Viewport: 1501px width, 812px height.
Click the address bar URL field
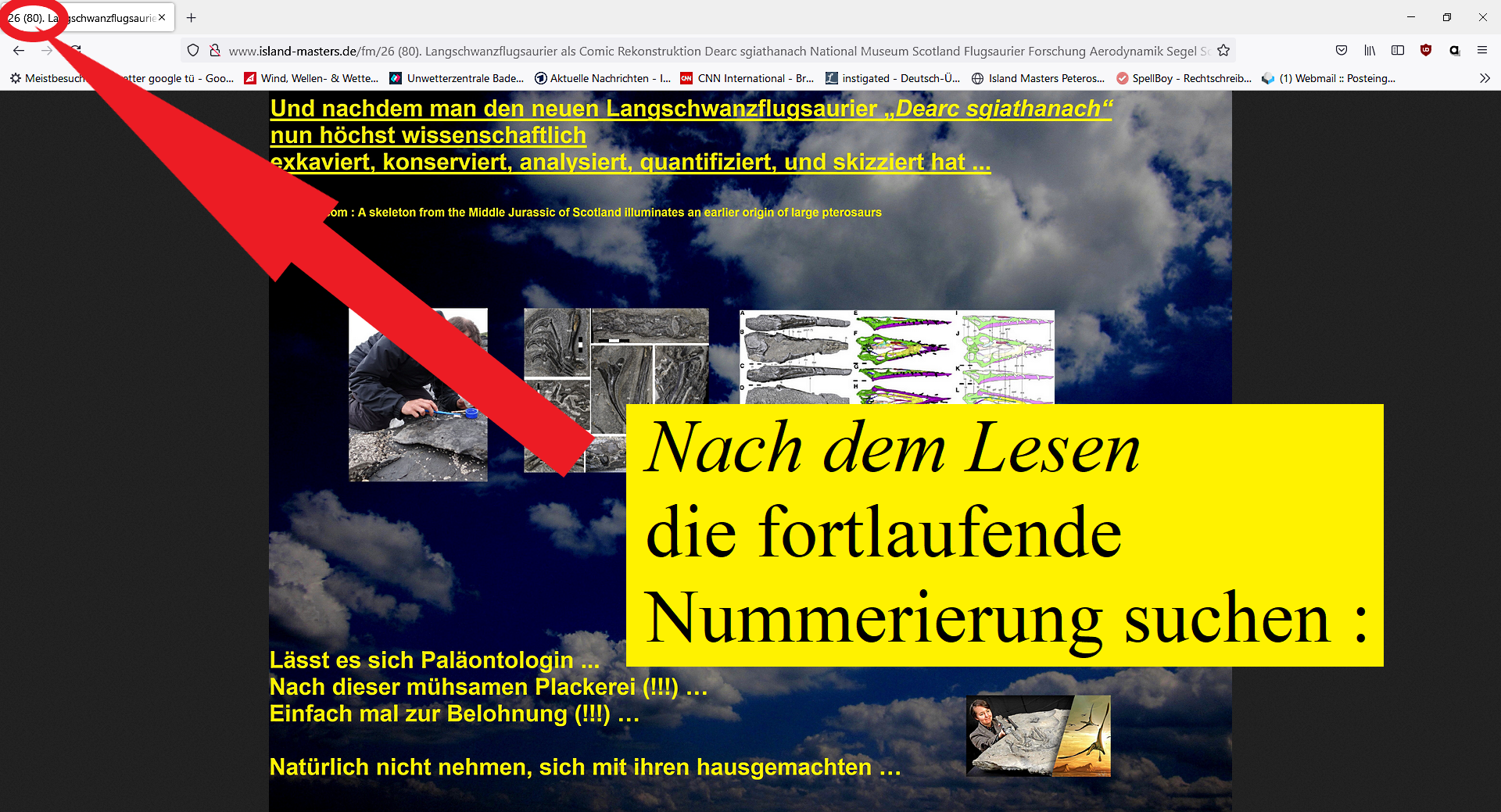click(704, 51)
